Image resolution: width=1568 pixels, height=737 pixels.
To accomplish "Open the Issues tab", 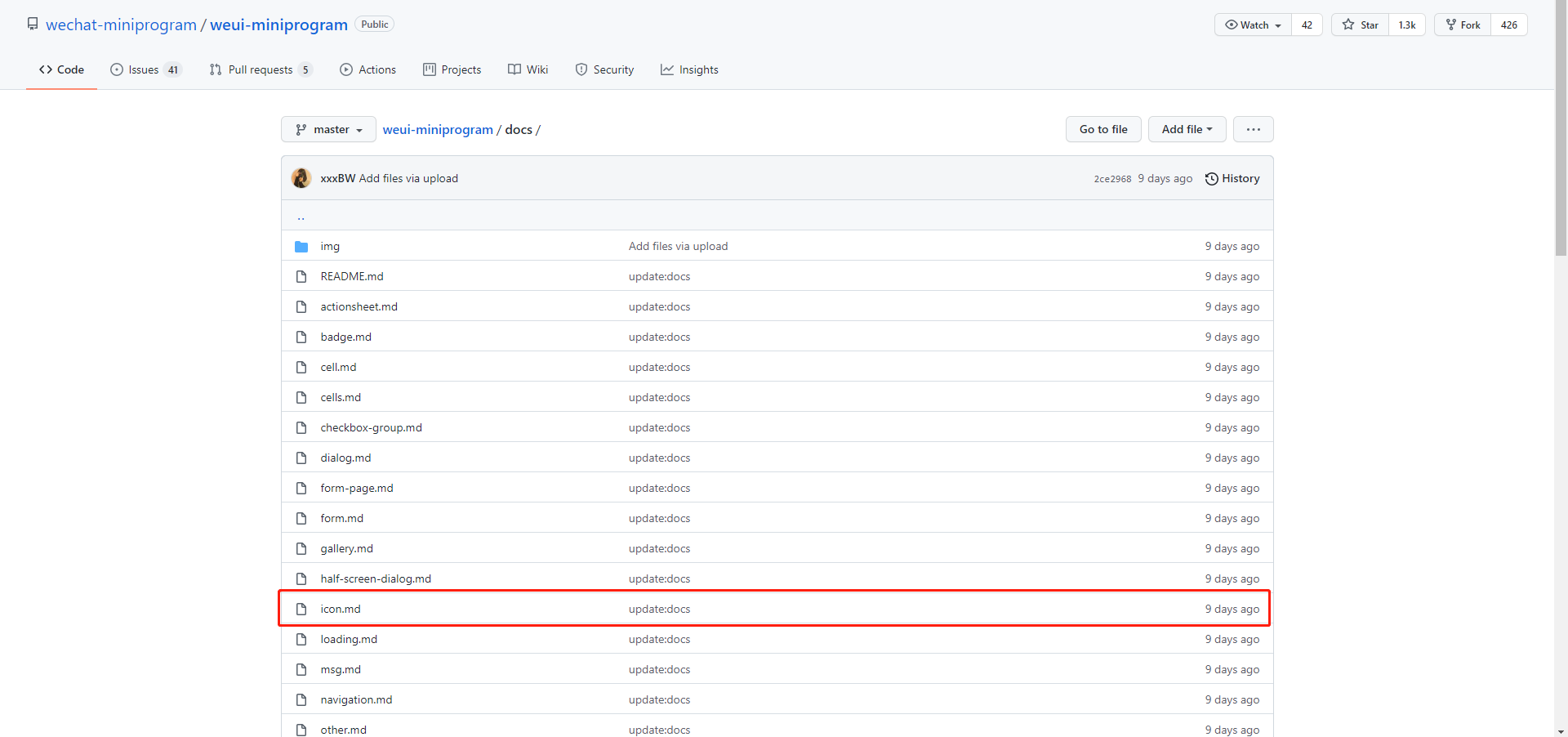I will click(x=145, y=69).
